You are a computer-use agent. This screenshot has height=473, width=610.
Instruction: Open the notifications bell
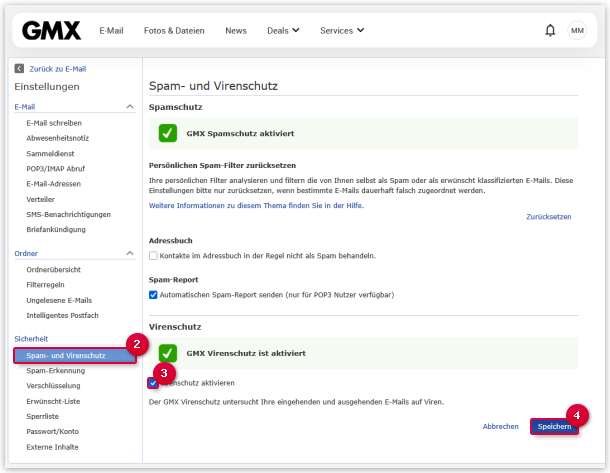click(550, 31)
